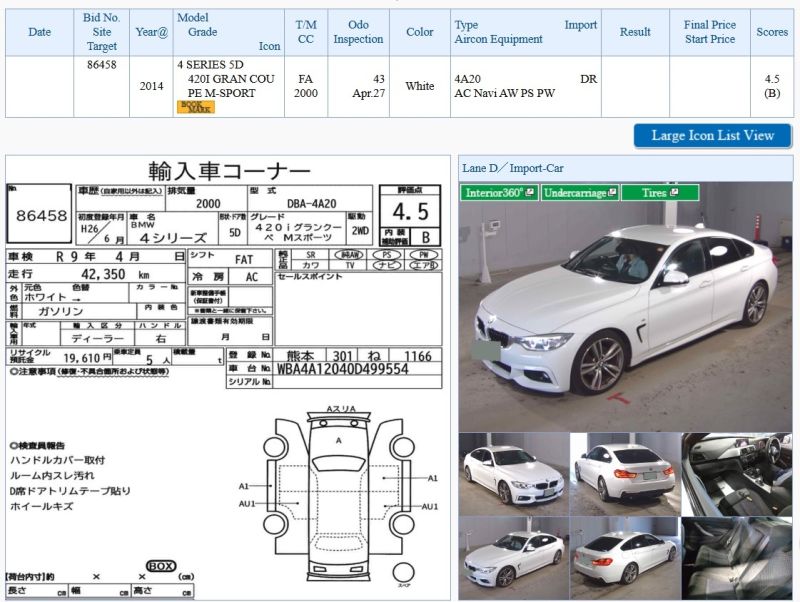Image resolution: width=800 pixels, height=602 pixels.
Task: Click bid number 86458 in the table
Action: (x=102, y=65)
